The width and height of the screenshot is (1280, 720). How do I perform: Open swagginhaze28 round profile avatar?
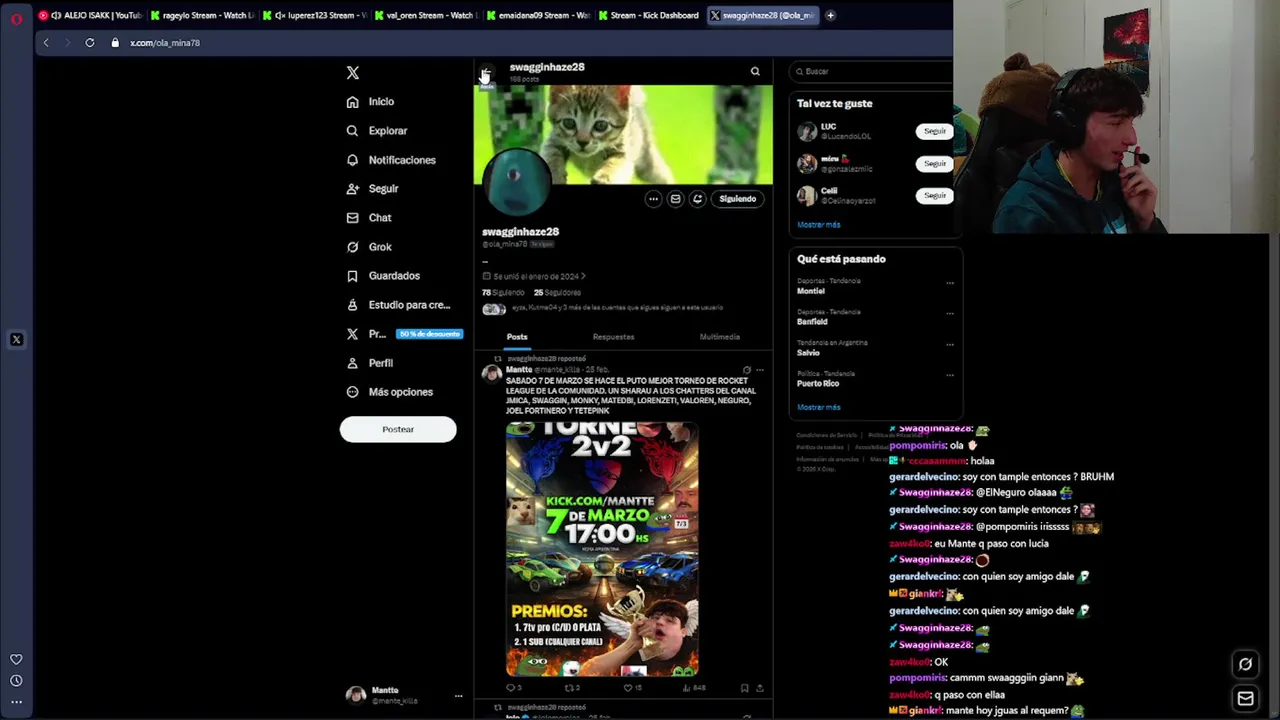coord(516,182)
